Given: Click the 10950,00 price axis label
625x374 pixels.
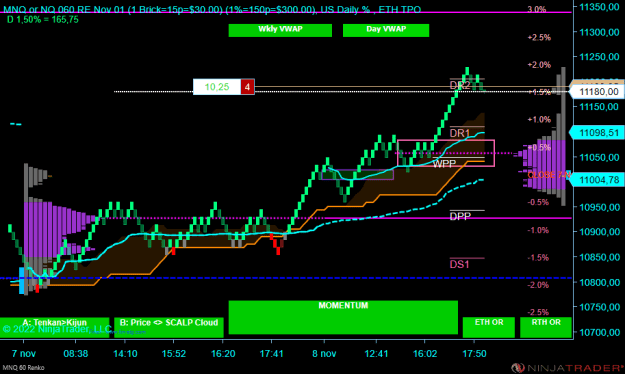Looking at the screenshot, I should (599, 207).
